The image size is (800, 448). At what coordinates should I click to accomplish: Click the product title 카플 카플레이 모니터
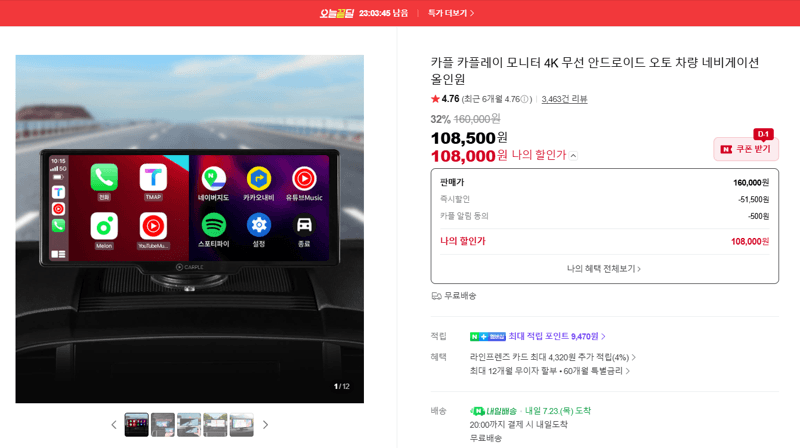[x=595, y=71]
